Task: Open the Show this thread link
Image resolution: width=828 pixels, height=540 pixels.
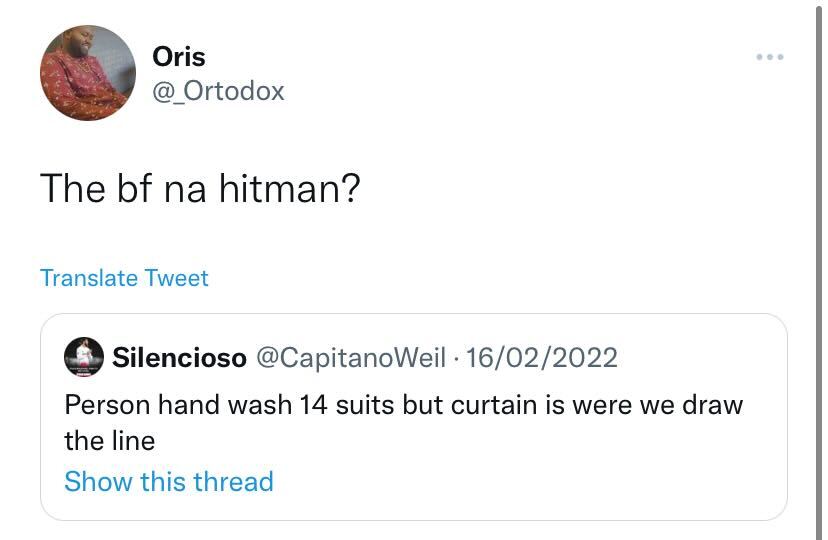Action: point(168,481)
